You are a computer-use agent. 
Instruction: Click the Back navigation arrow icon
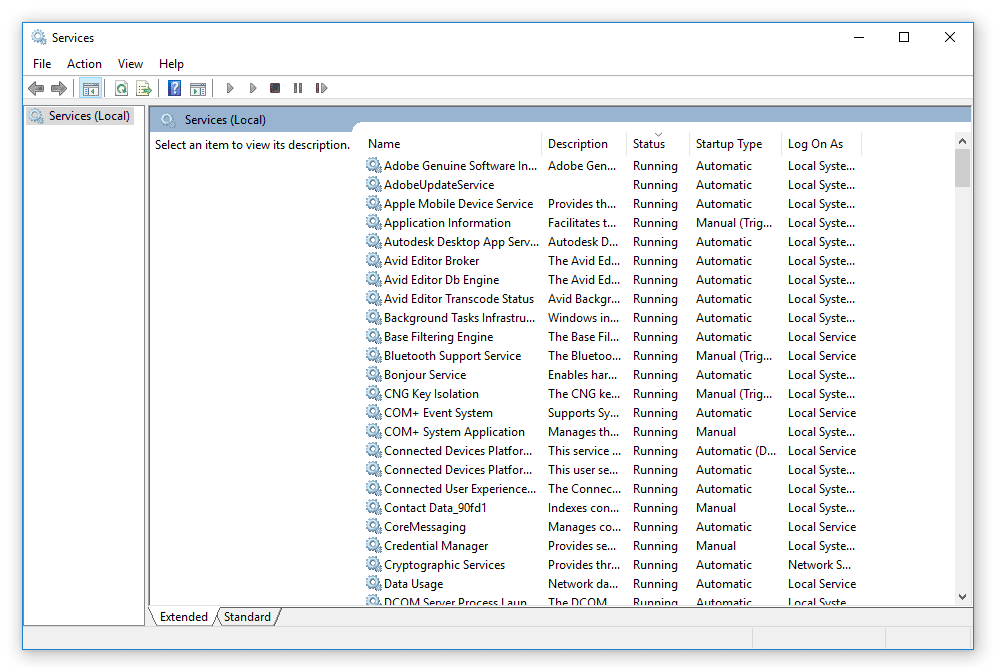[x=36, y=88]
